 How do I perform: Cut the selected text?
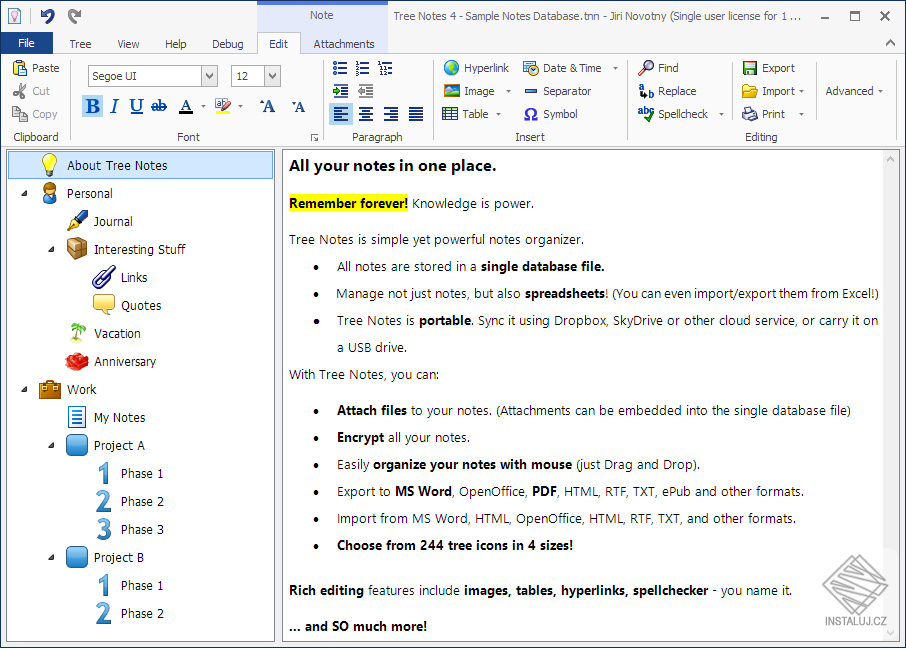click(31, 91)
